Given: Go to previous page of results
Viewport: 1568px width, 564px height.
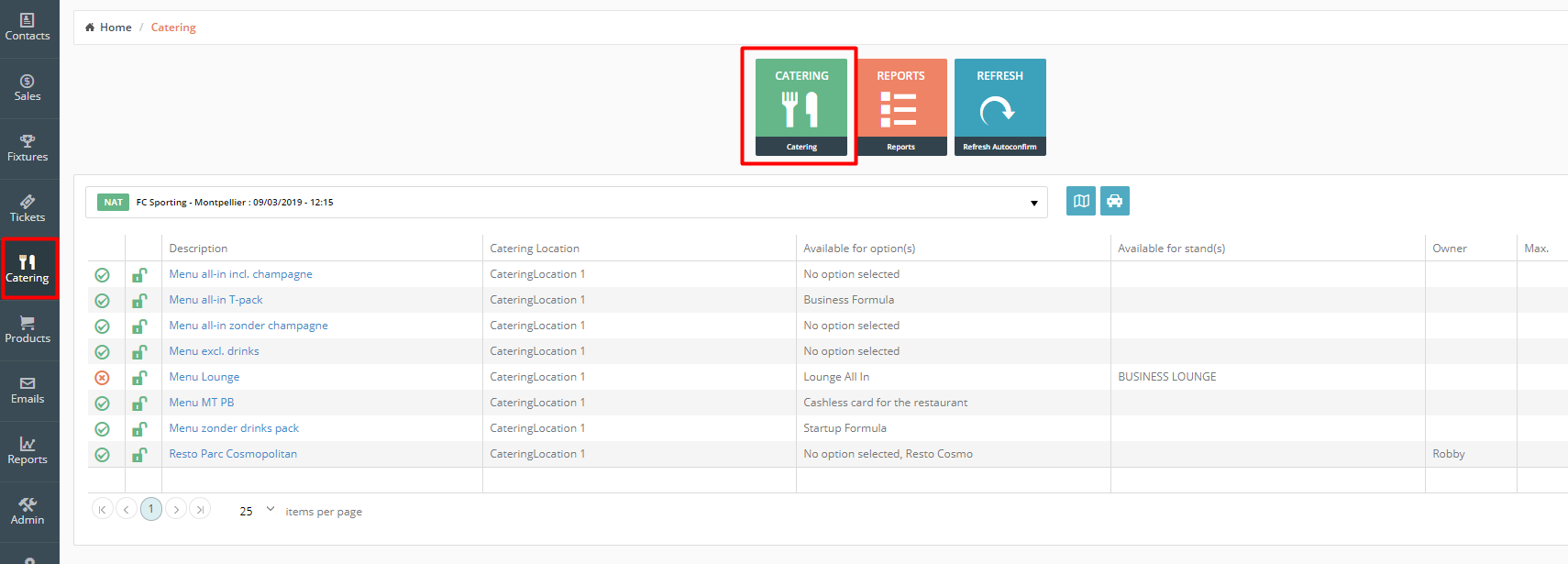Looking at the screenshot, I should click(127, 509).
